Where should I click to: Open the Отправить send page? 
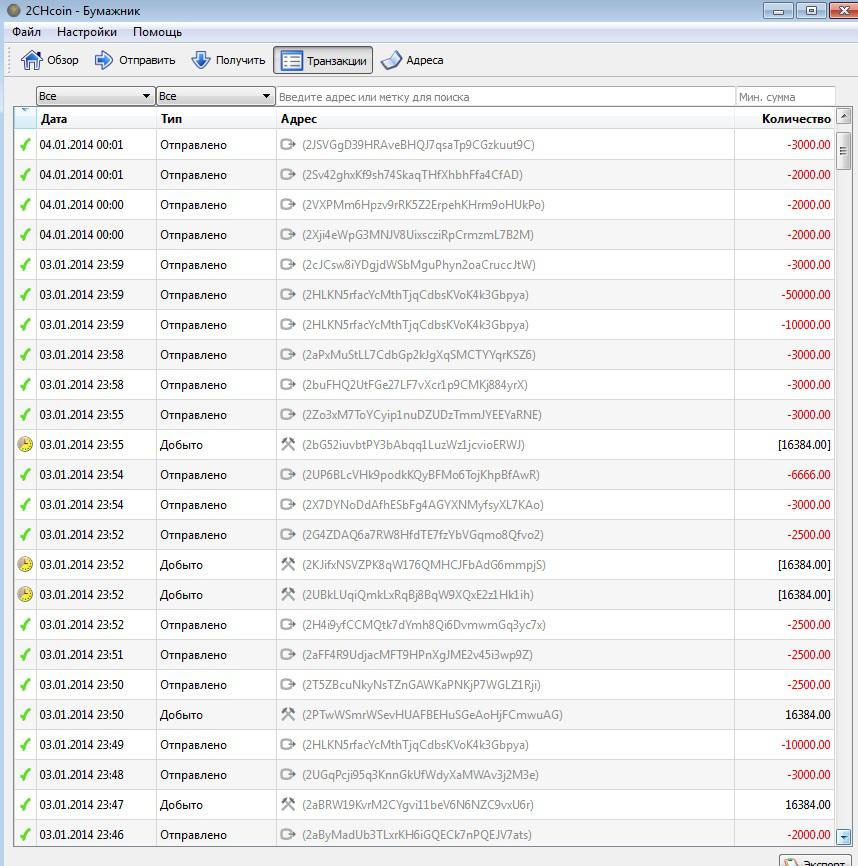[135, 60]
